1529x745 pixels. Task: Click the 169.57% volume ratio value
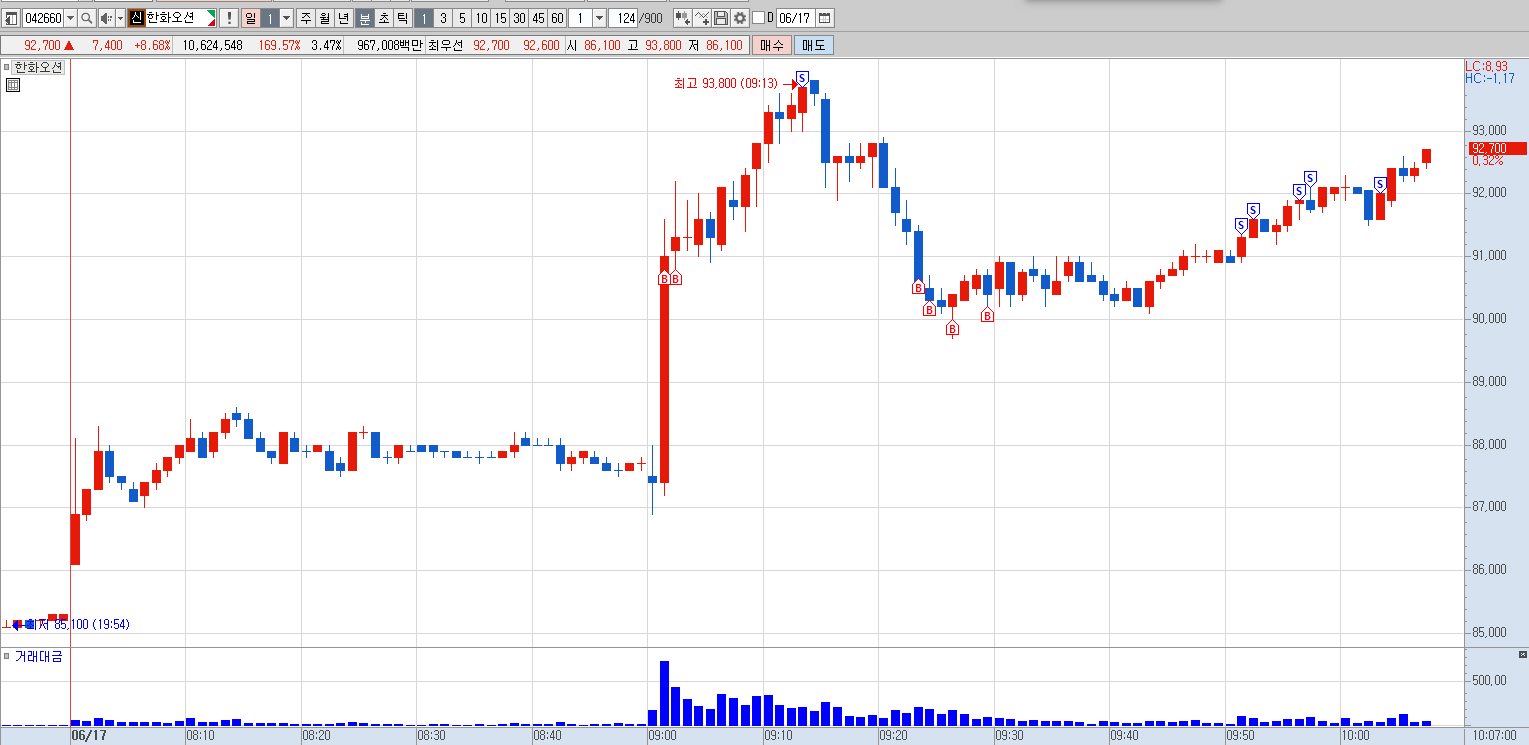[x=279, y=45]
